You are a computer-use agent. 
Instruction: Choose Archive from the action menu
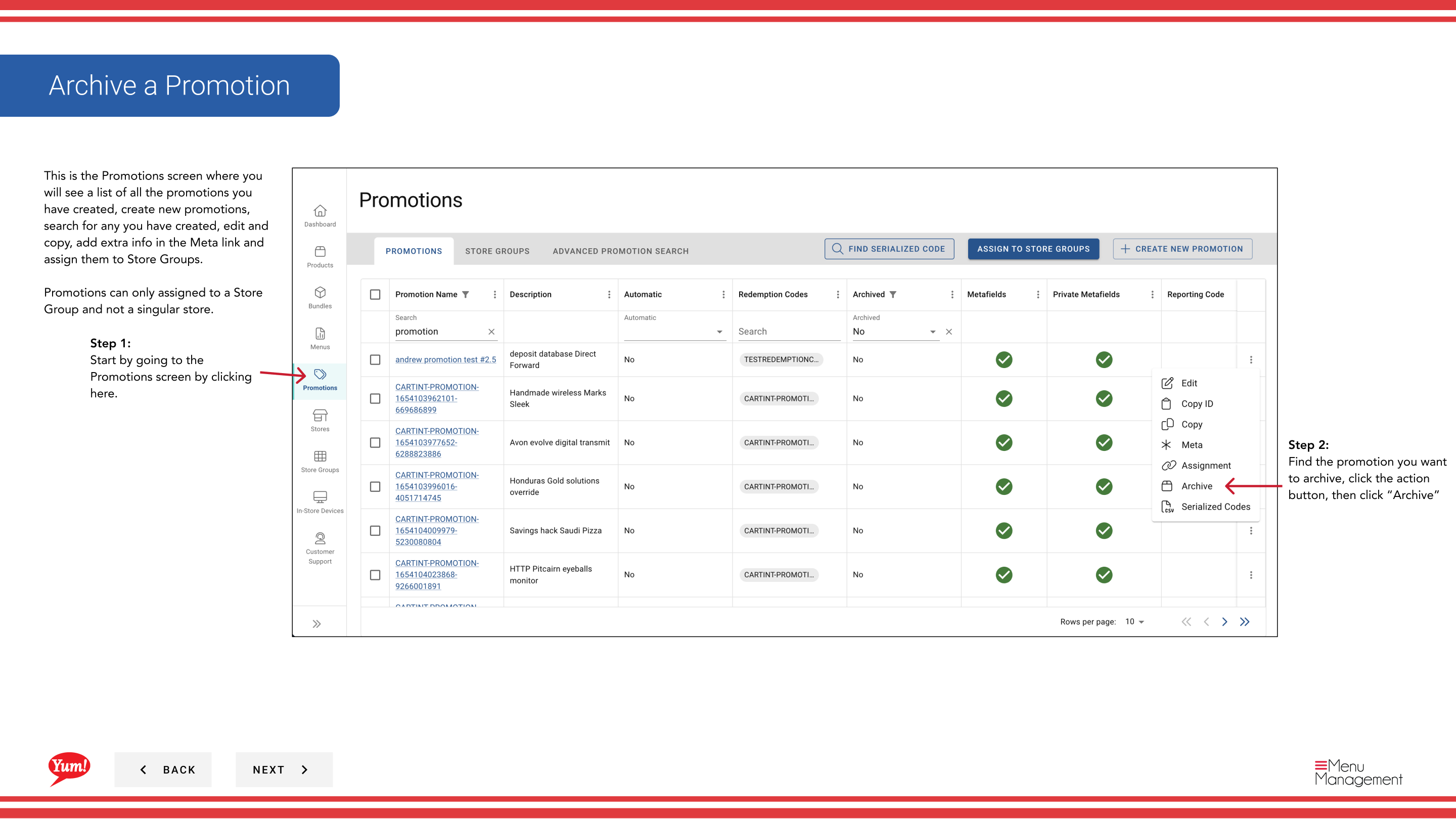coord(1205,486)
